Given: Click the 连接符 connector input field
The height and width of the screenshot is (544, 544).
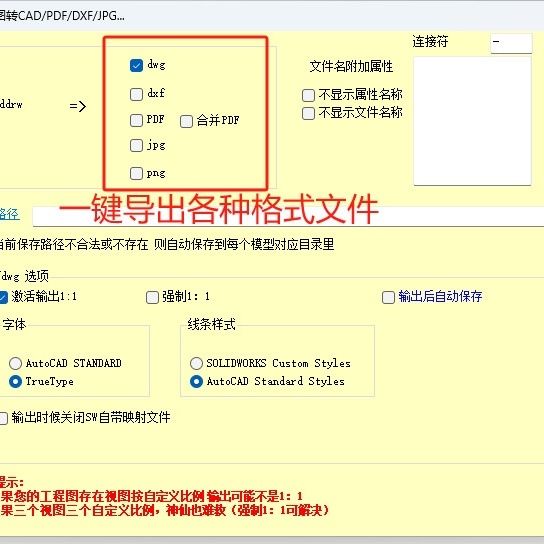Looking at the screenshot, I should [x=511, y=43].
